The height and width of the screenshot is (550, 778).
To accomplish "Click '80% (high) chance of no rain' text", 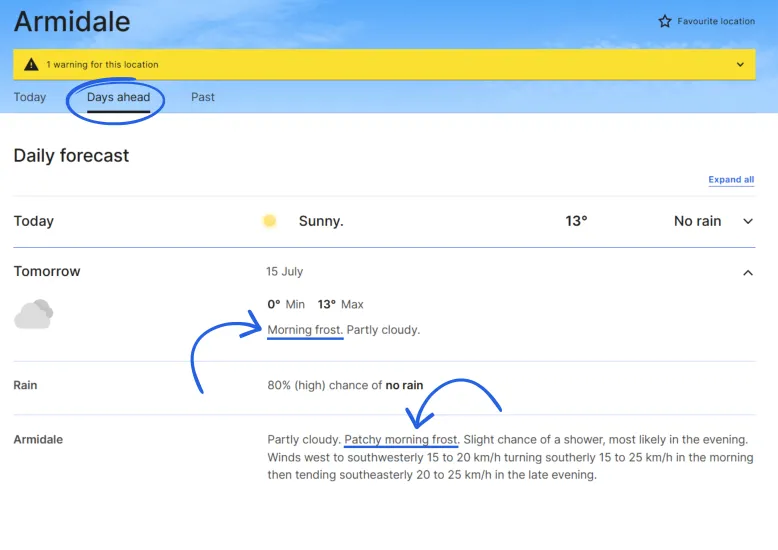I will (x=345, y=385).
